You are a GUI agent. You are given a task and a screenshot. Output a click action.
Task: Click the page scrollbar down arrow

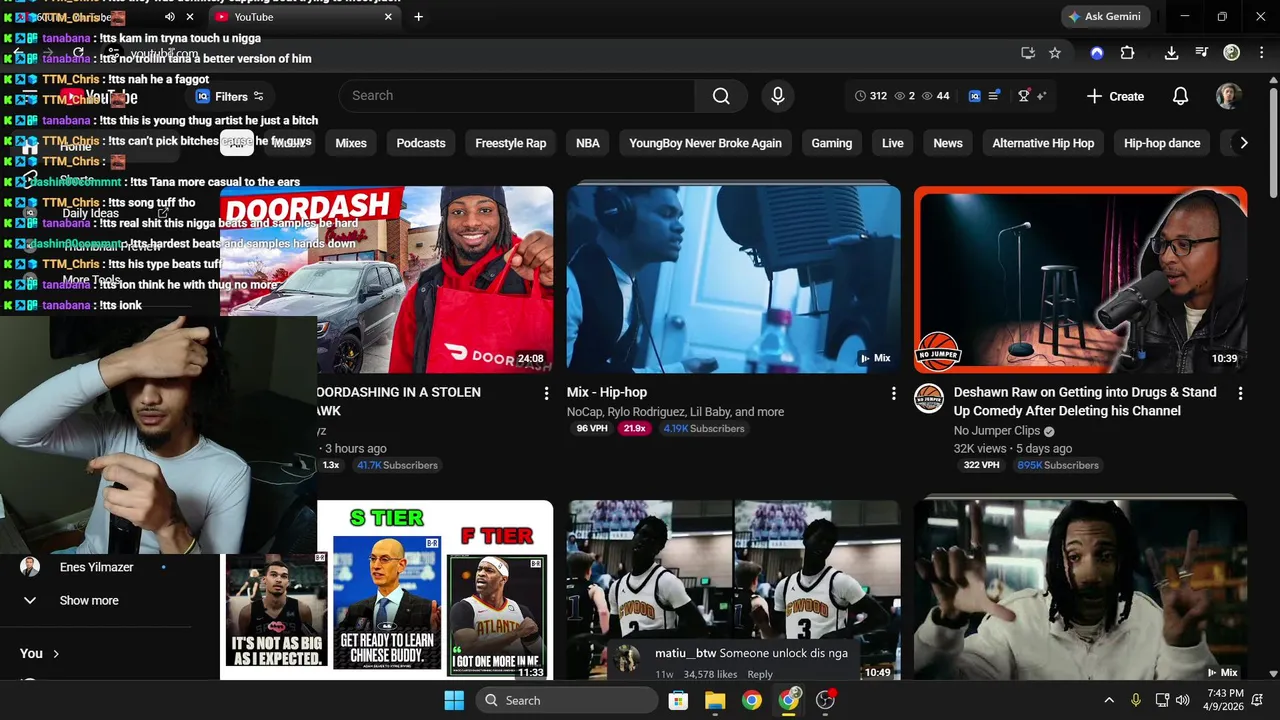click(x=1273, y=674)
